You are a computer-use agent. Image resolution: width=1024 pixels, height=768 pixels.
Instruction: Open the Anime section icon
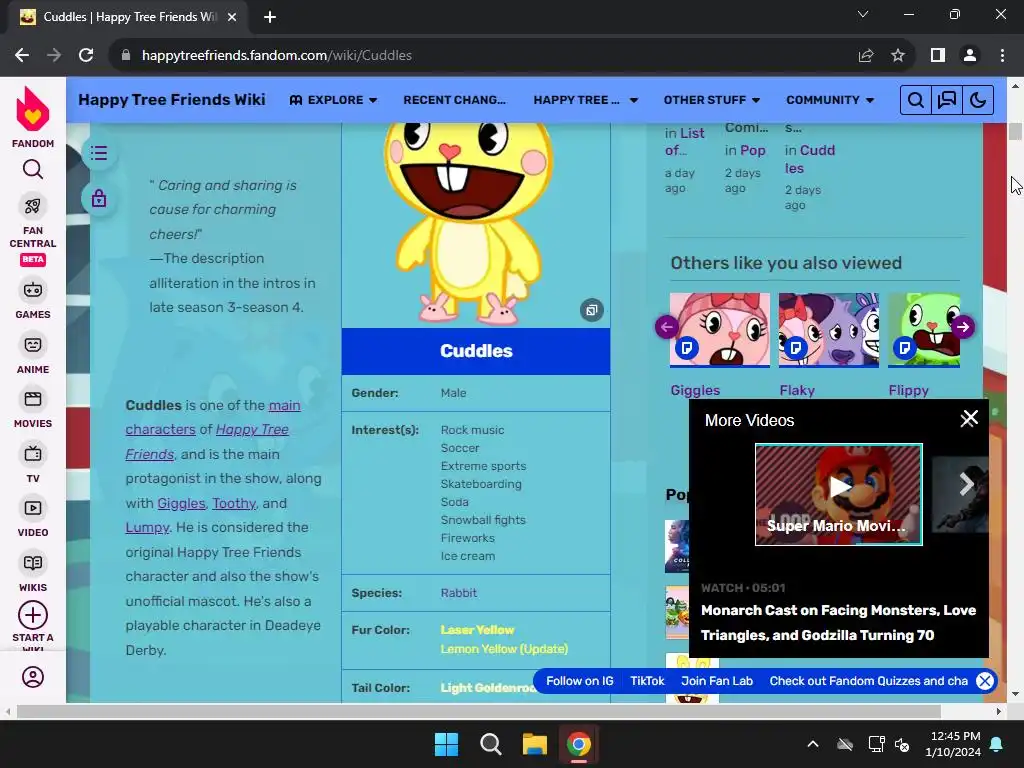pos(33,345)
